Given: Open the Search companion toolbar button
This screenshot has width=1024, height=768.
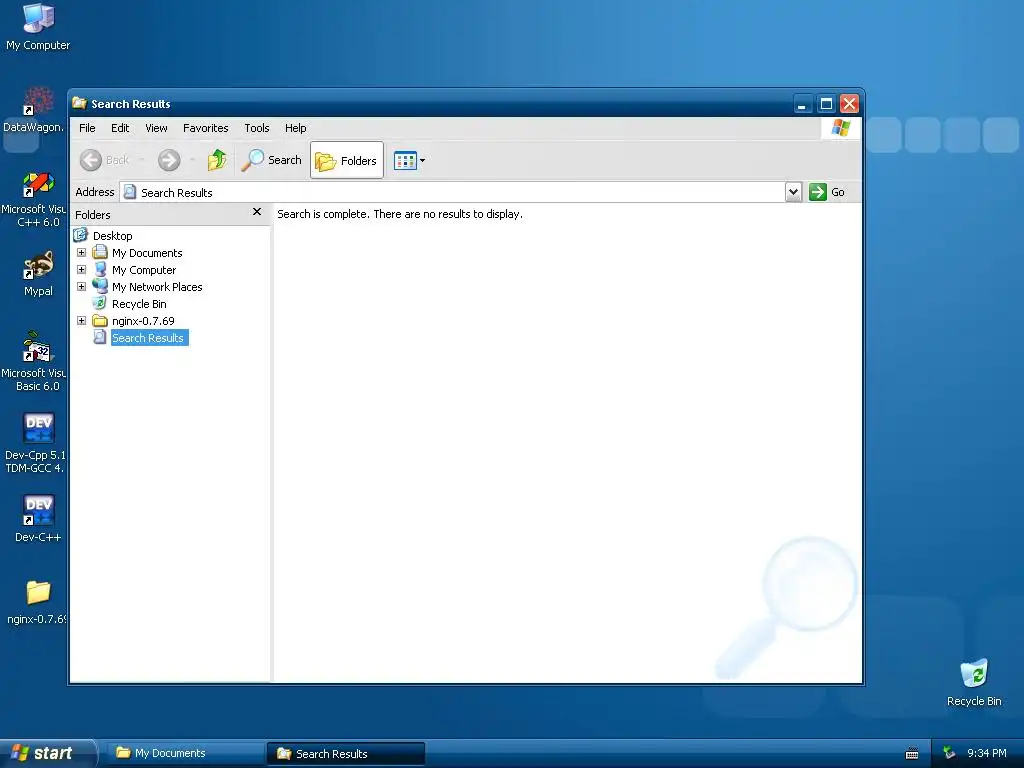Looking at the screenshot, I should point(271,160).
